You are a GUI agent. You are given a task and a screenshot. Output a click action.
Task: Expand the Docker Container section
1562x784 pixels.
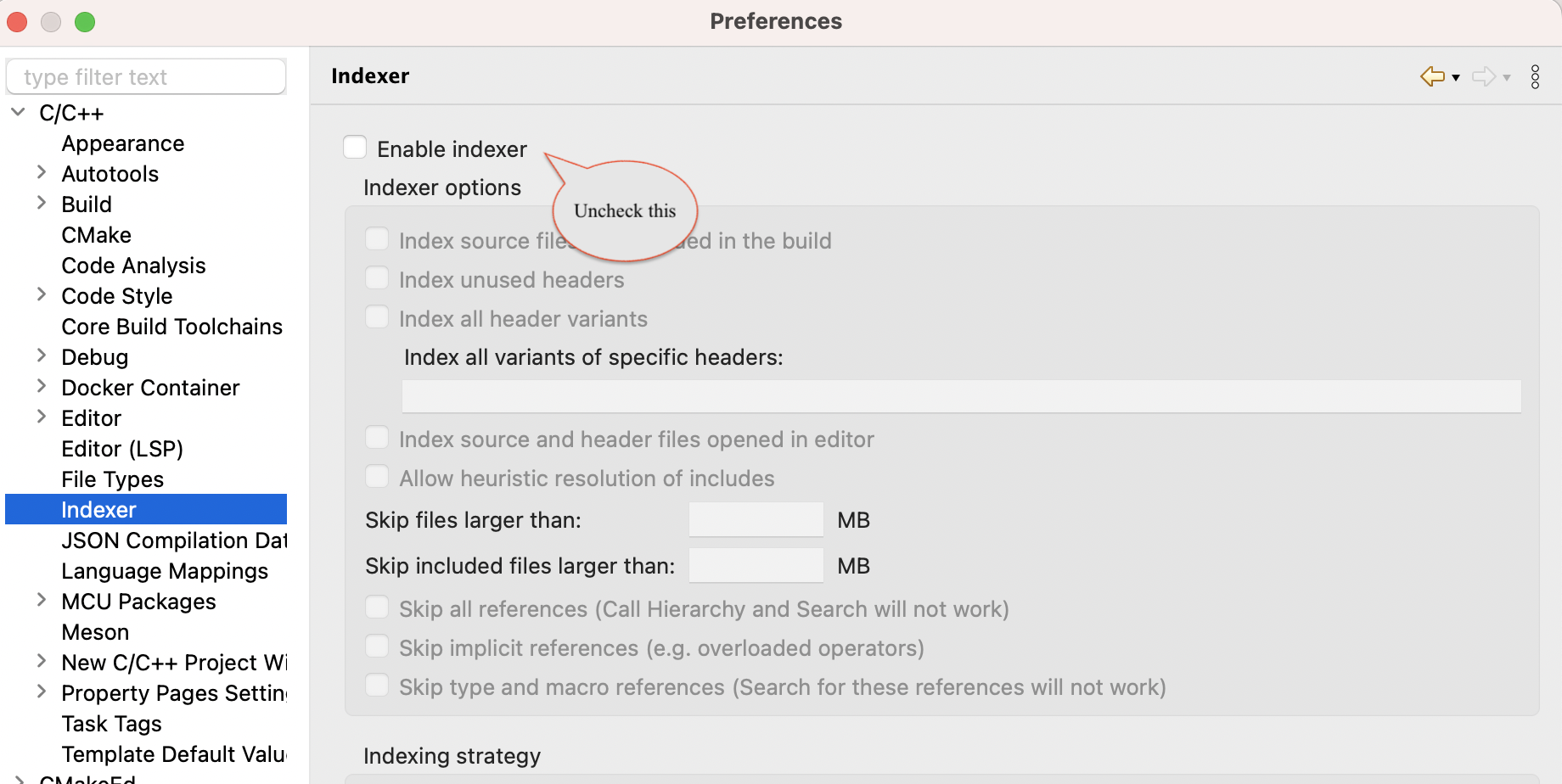(42, 385)
